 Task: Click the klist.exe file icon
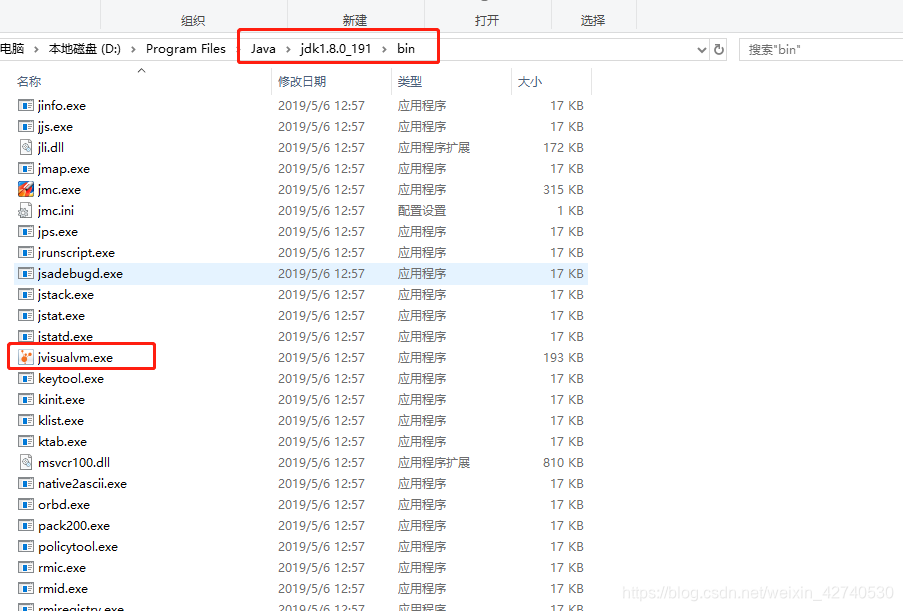click(25, 420)
